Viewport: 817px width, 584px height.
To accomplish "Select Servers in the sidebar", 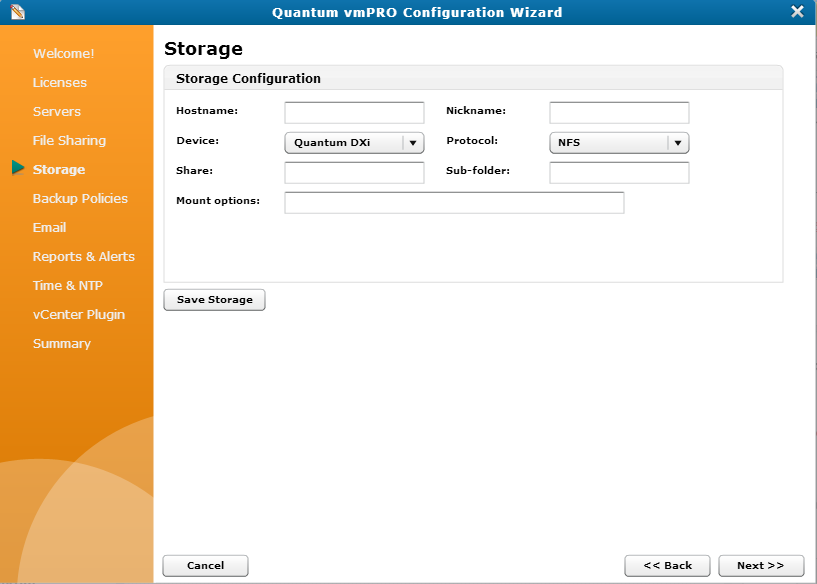I will [56, 111].
